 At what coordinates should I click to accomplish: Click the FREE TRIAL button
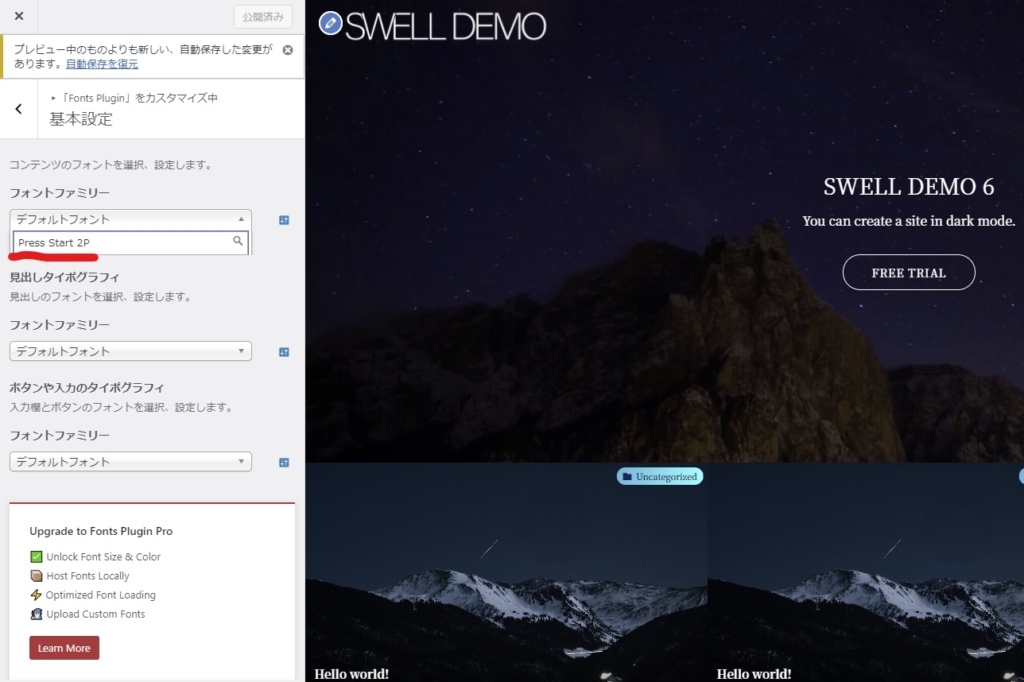(908, 272)
